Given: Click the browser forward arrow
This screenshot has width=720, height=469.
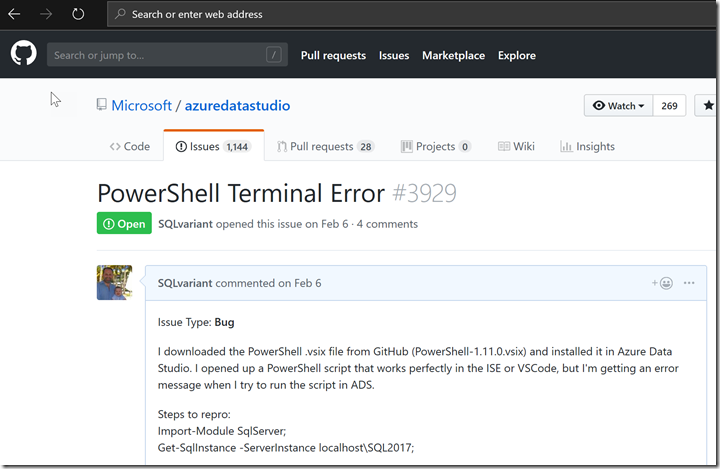Looking at the screenshot, I should coord(48,15).
